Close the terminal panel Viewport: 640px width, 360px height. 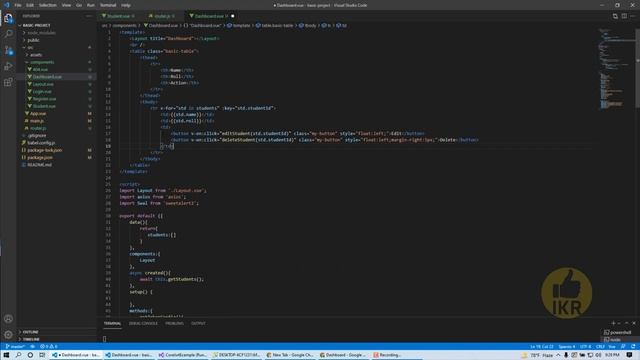pyautogui.click(x=634, y=323)
